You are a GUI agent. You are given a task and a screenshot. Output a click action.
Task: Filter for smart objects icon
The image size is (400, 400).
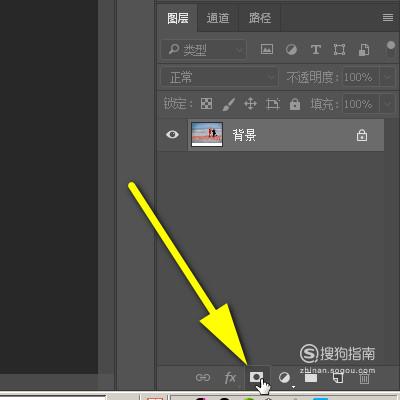click(364, 50)
